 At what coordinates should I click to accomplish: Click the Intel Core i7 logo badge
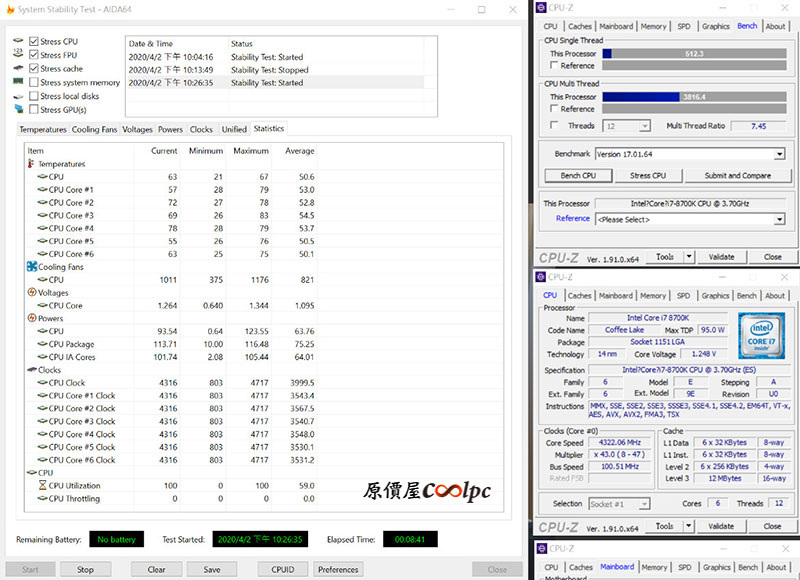point(761,336)
